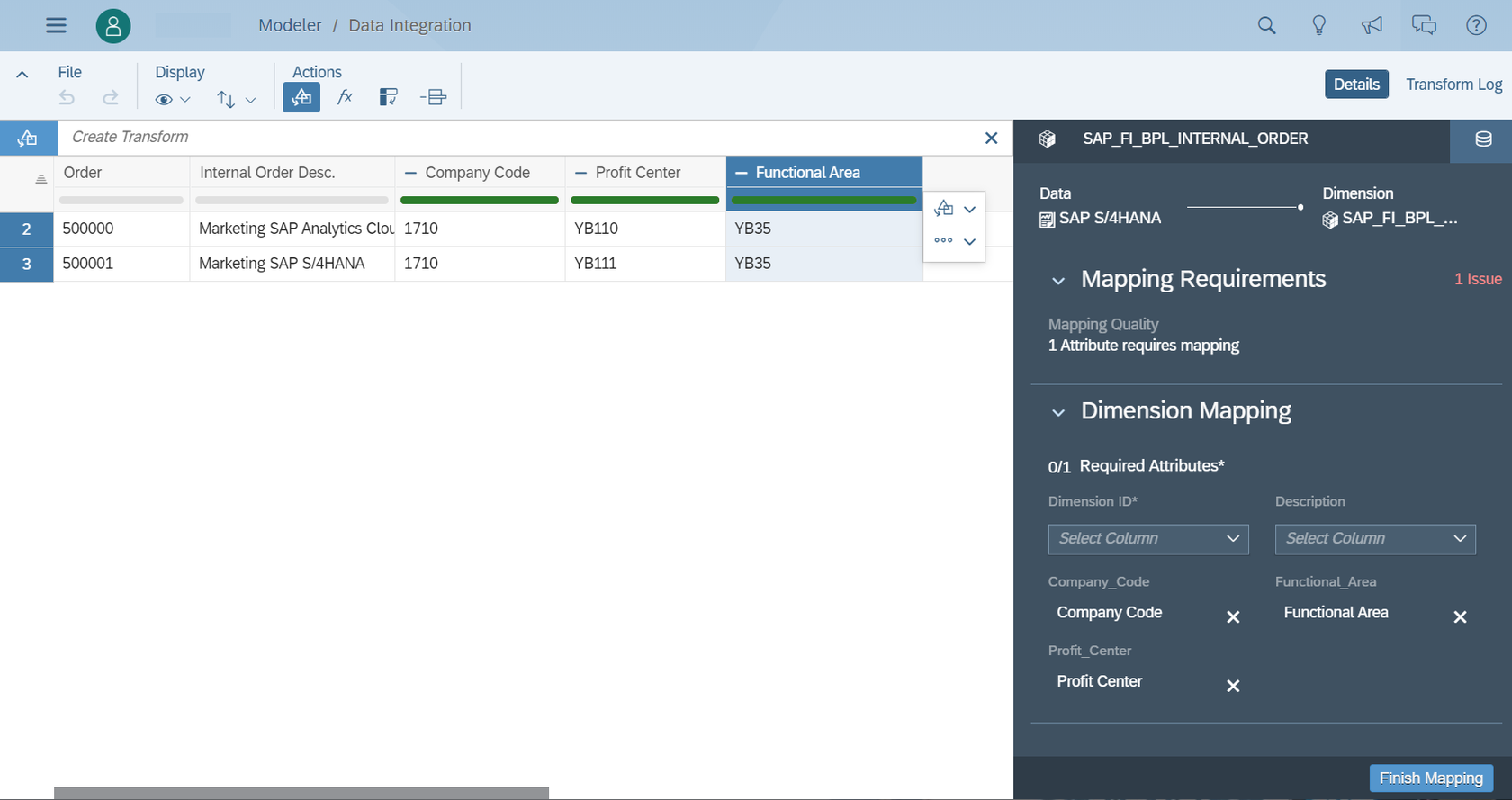Remove the Functional Area mapping

pos(1460,616)
